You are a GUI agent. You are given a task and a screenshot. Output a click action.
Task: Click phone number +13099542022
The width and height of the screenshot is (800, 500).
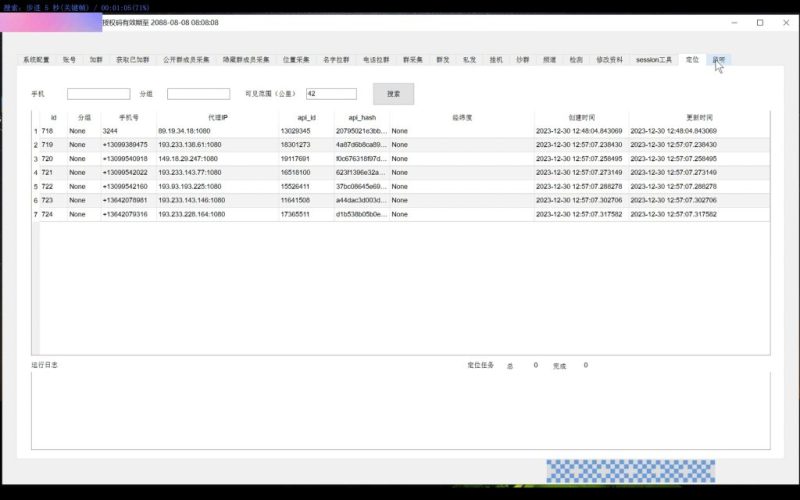(x=129, y=172)
